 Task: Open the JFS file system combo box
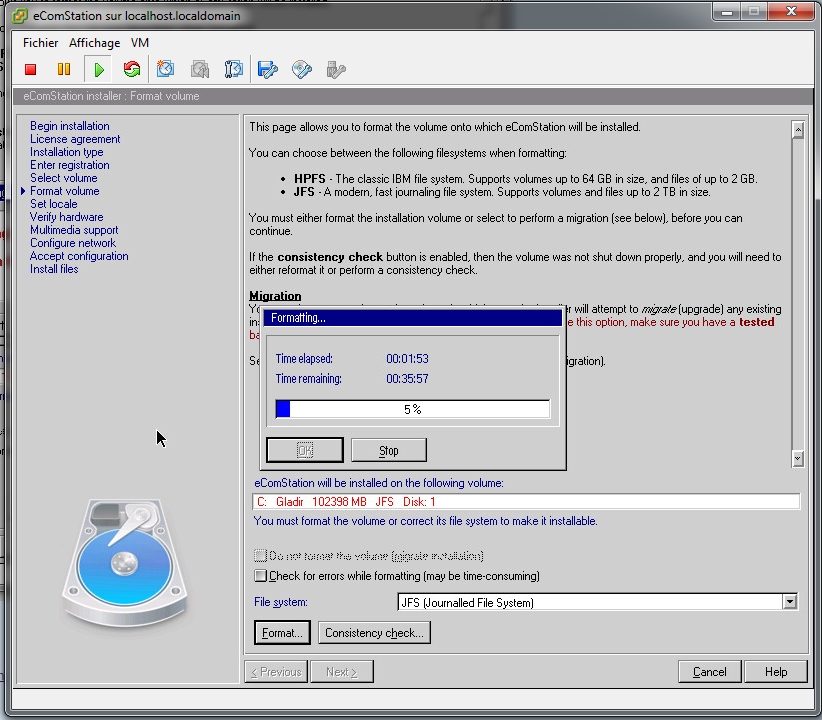[589, 602]
